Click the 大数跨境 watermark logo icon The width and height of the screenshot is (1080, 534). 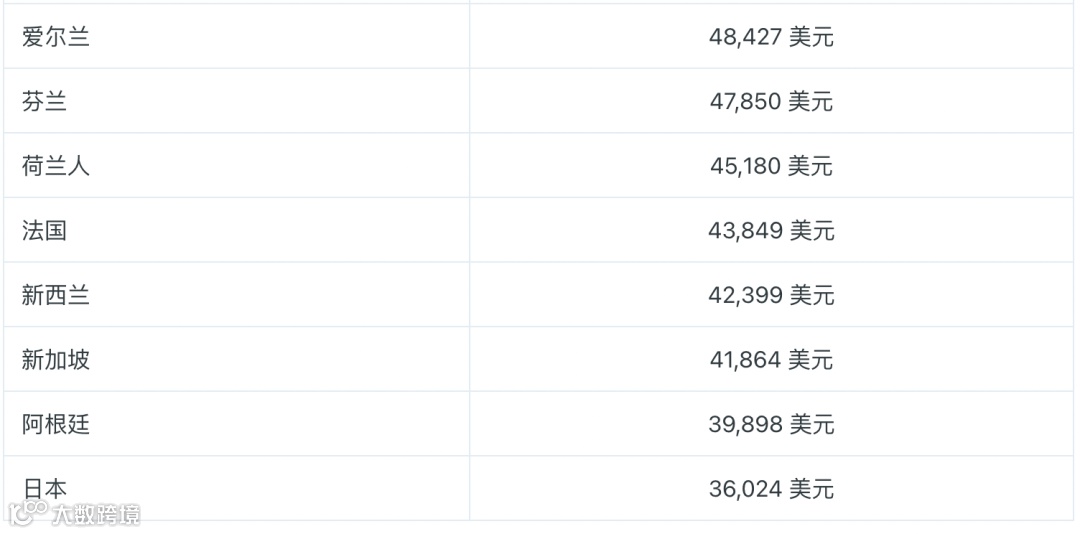(x=28, y=512)
